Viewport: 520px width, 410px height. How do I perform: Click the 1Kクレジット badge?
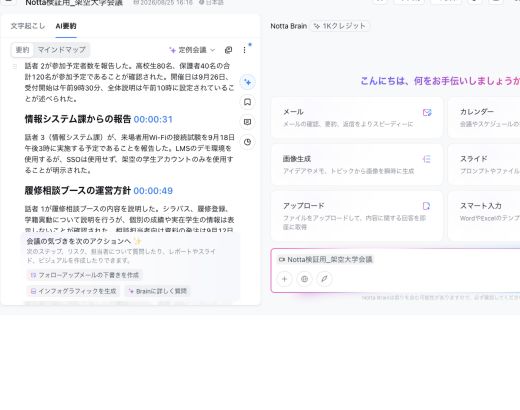pyautogui.click(x=340, y=26)
